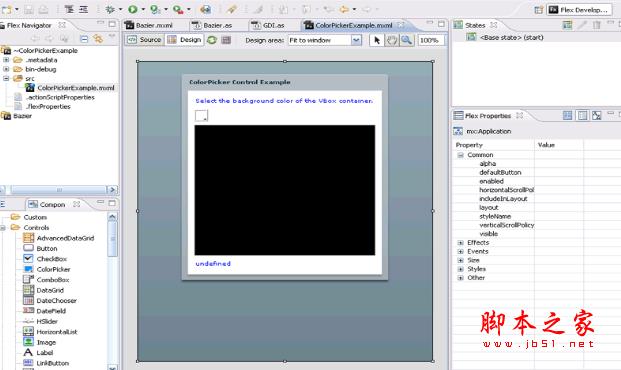Expand the .metadata folder

pos(6,60)
